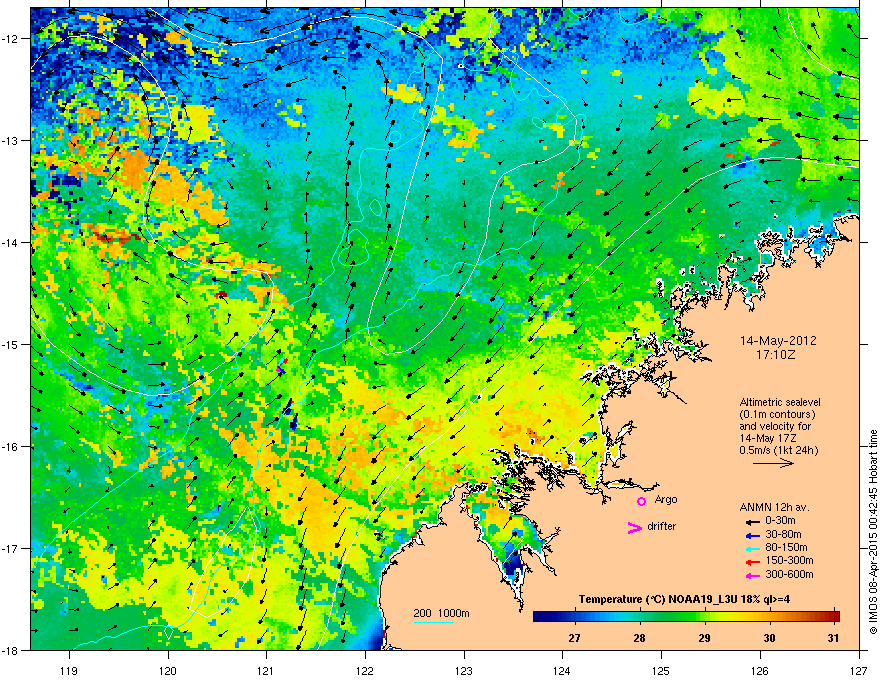Click the latitude axis label -17
The image size is (880, 680).
pyautogui.click(x=11, y=549)
